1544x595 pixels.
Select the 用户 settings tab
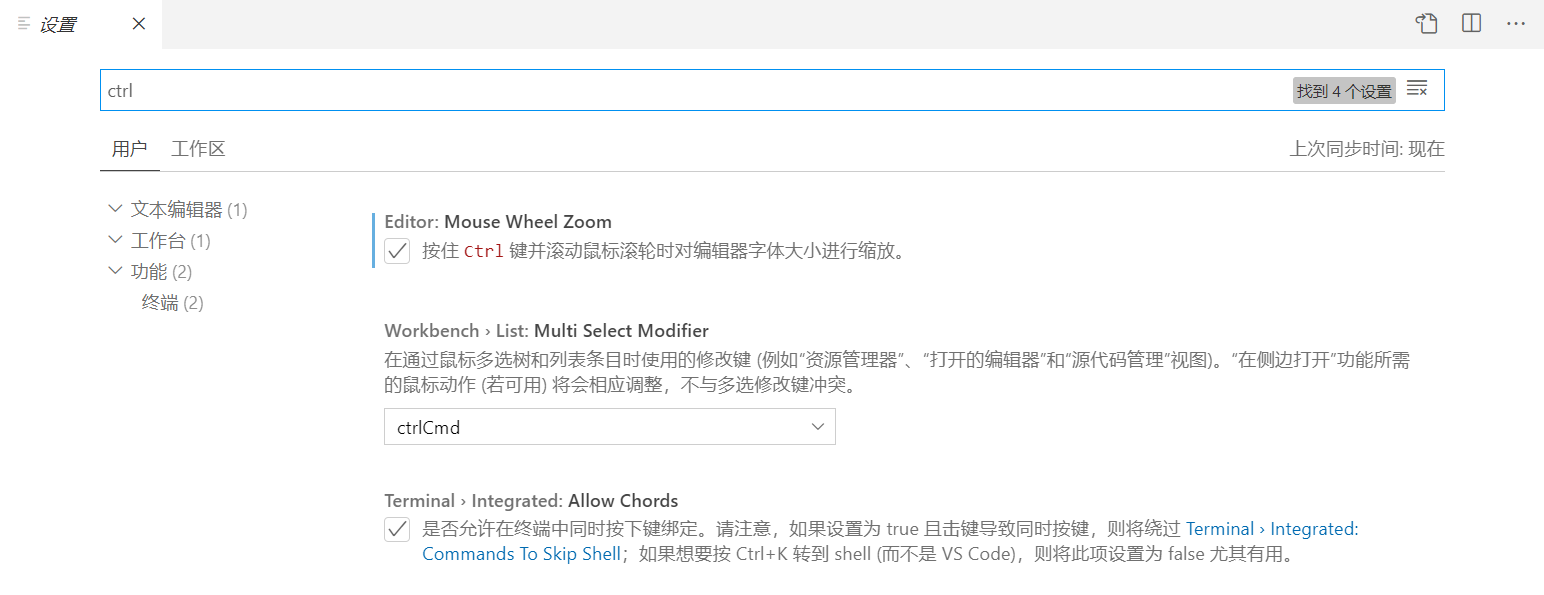[129, 149]
